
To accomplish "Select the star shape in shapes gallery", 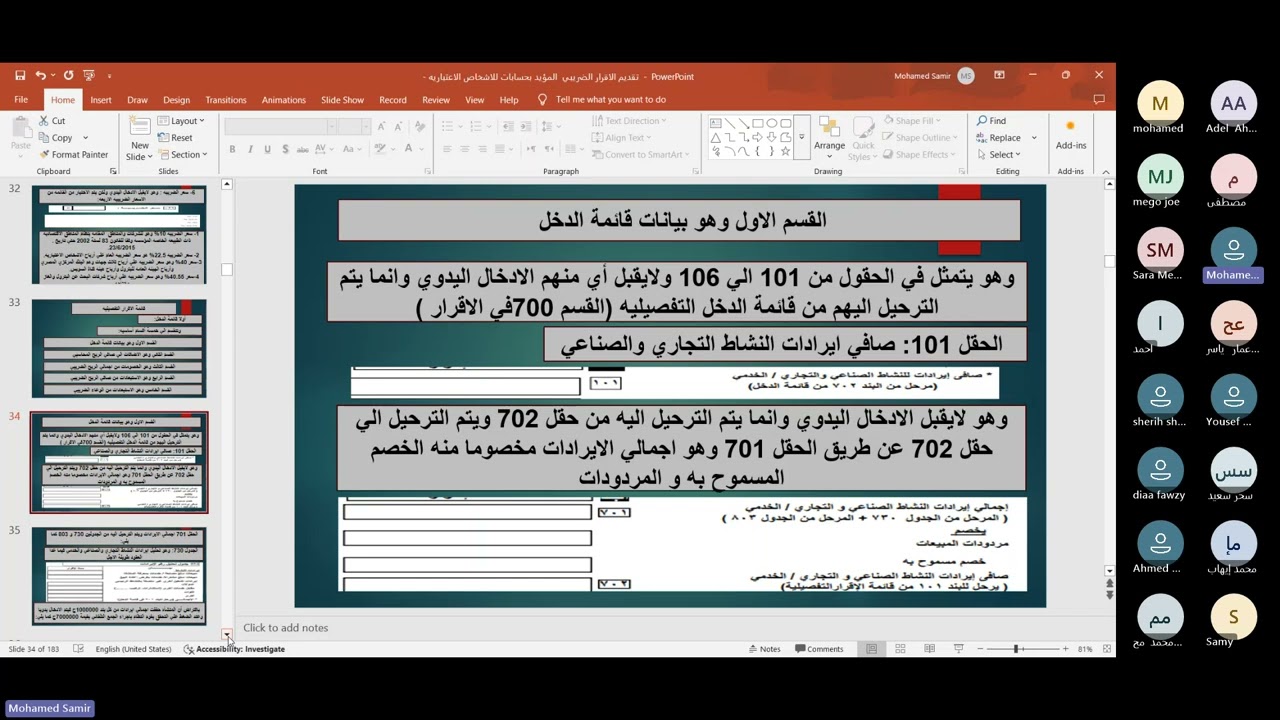I will pos(786,151).
